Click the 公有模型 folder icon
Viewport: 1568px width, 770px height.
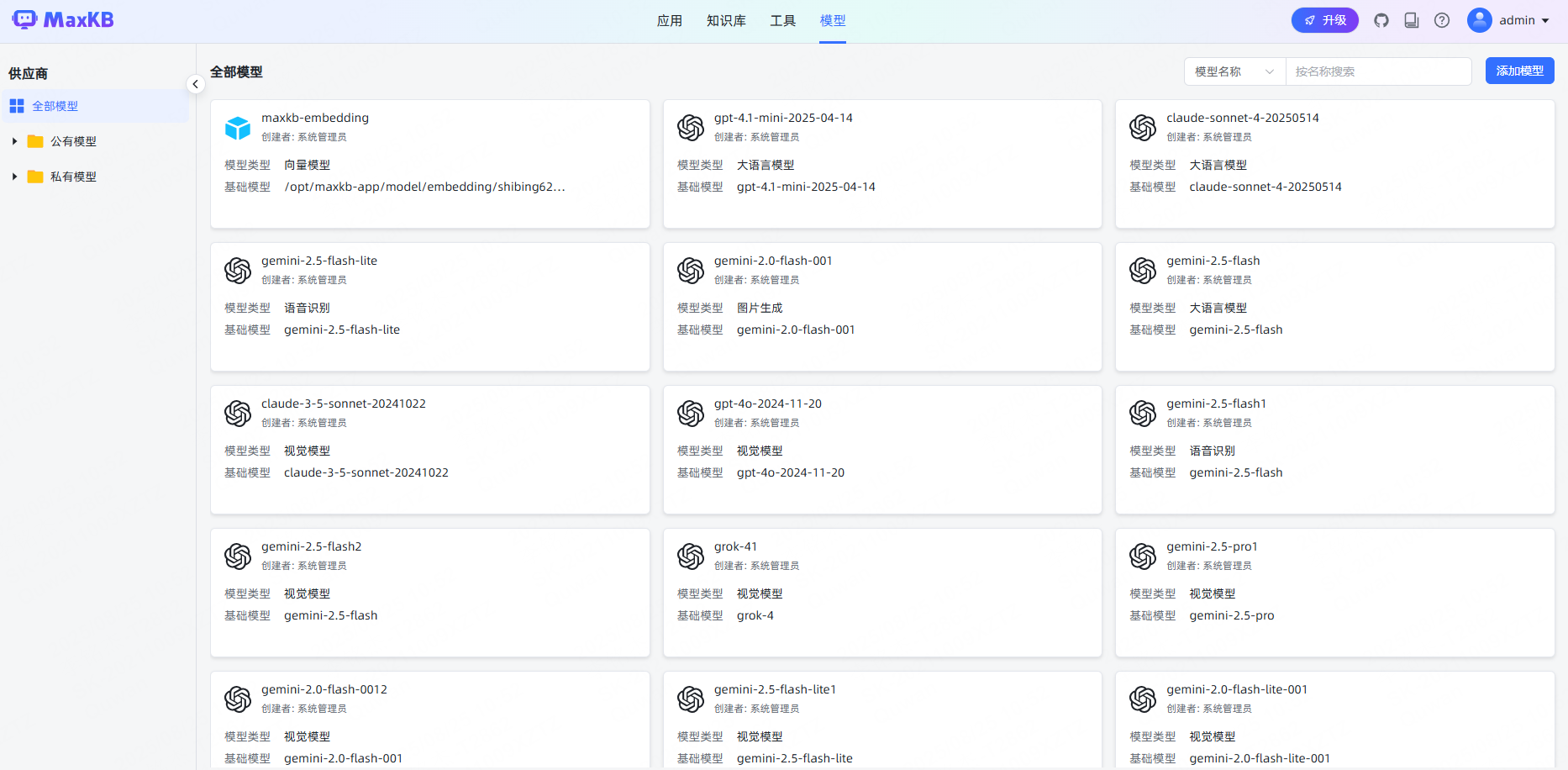[x=35, y=141]
